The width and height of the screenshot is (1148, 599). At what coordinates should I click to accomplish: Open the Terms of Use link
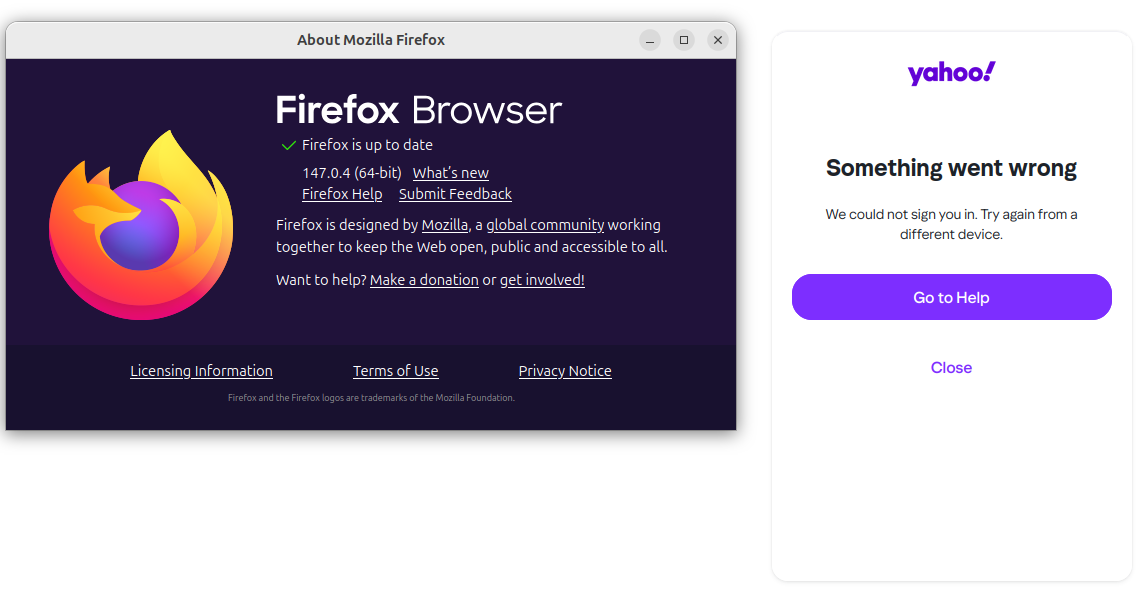pos(395,371)
